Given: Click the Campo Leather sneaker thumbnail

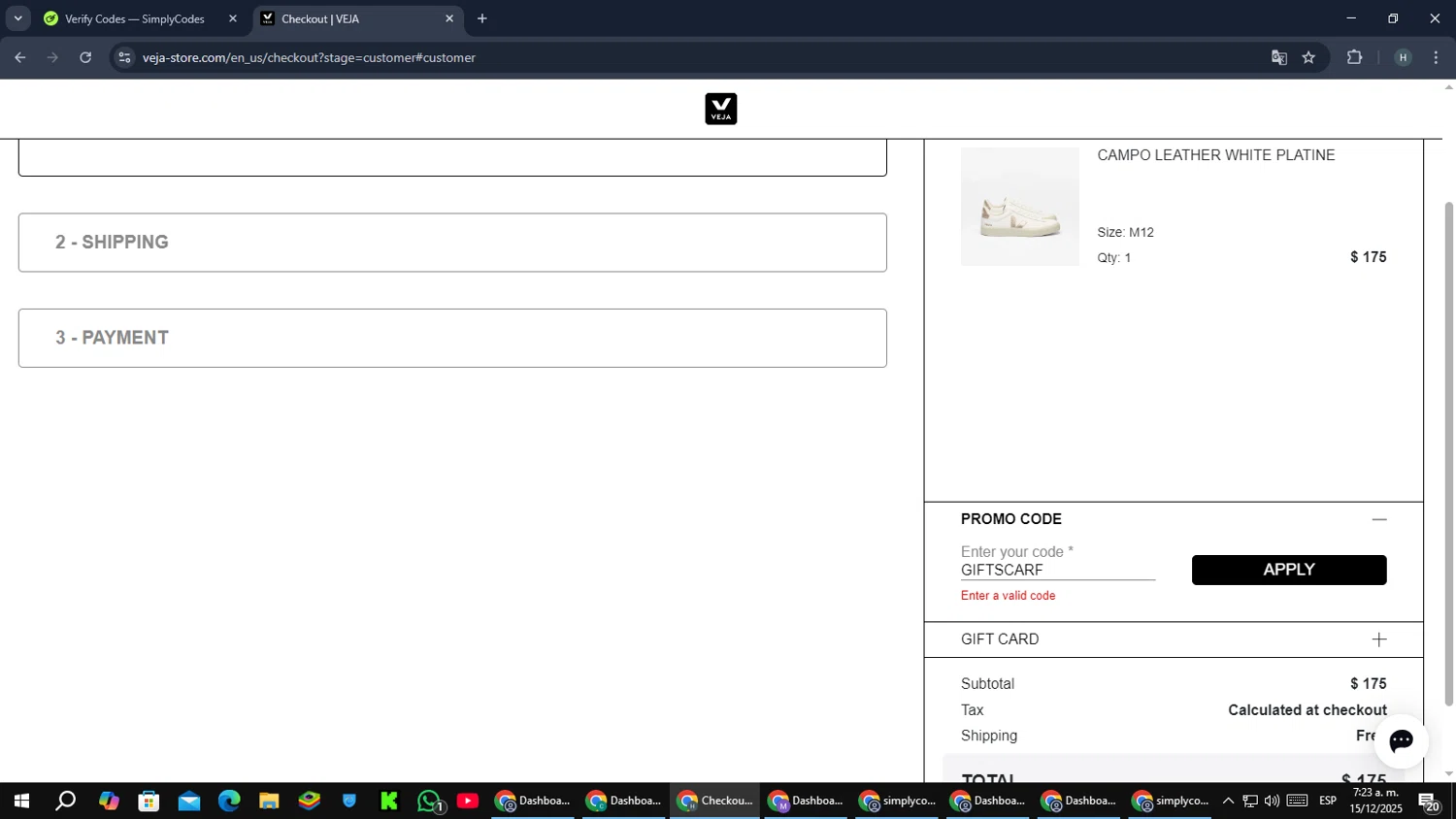Looking at the screenshot, I should coord(1019,207).
